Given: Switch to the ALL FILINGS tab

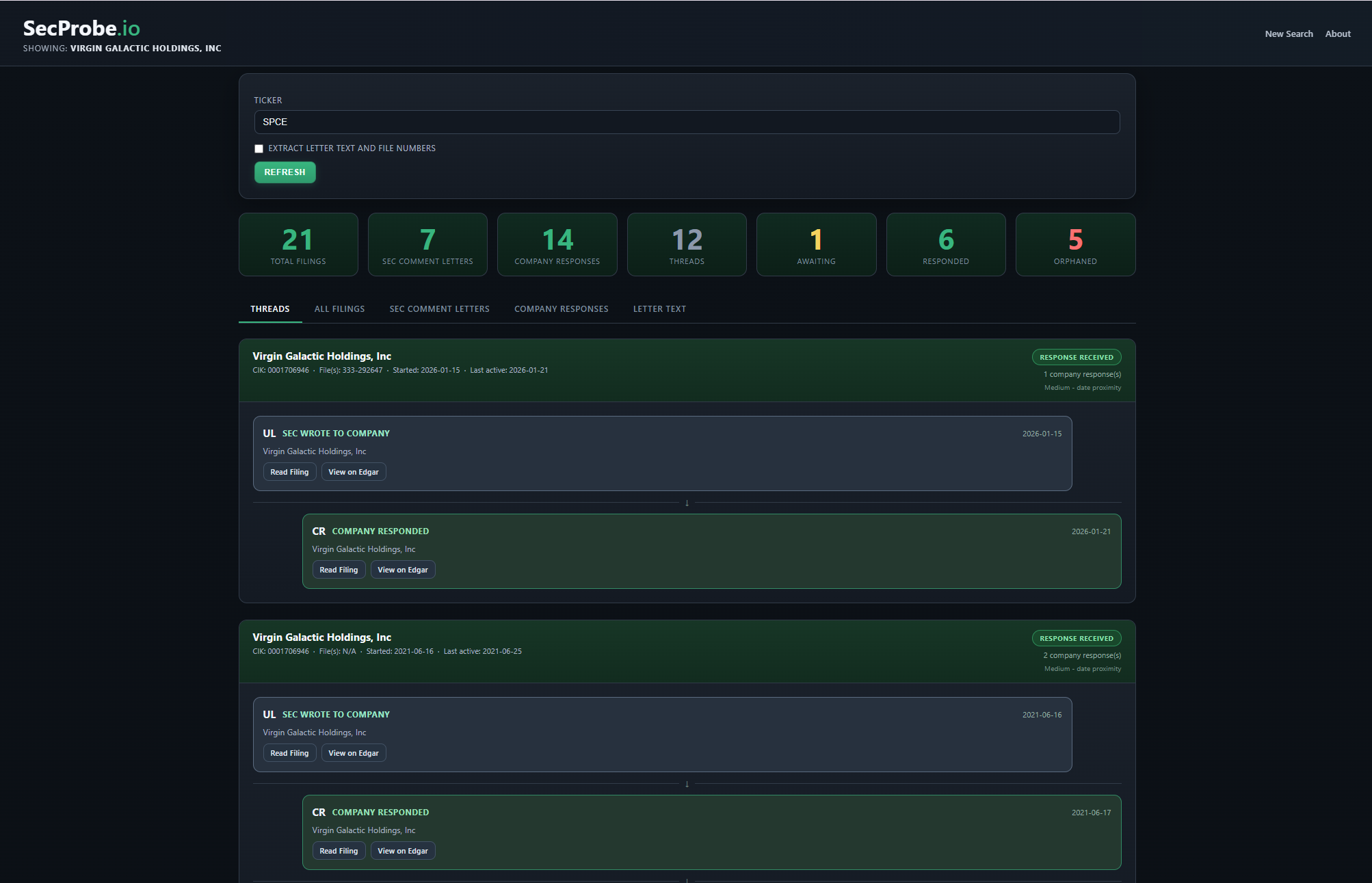Looking at the screenshot, I should pos(339,308).
